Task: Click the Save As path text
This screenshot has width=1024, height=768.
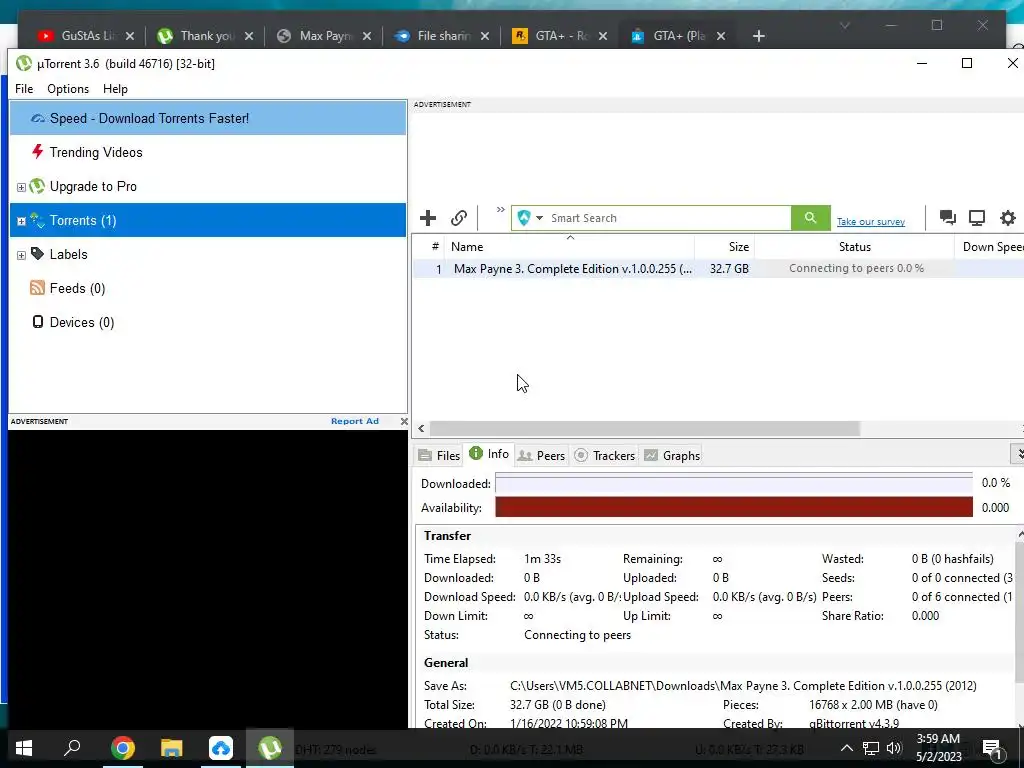Action: [x=743, y=686]
